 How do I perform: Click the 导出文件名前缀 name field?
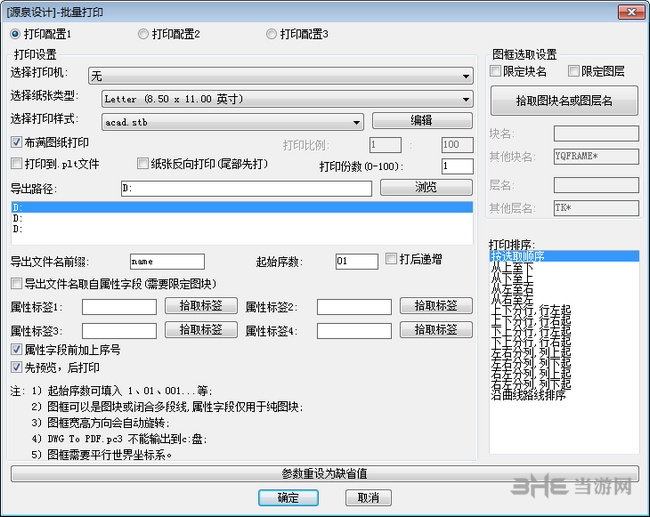[x=167, y=262]
